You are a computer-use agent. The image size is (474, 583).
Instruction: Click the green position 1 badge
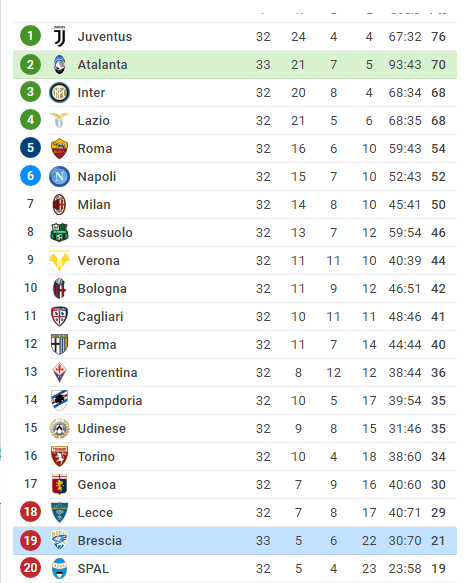coord(30,36)
